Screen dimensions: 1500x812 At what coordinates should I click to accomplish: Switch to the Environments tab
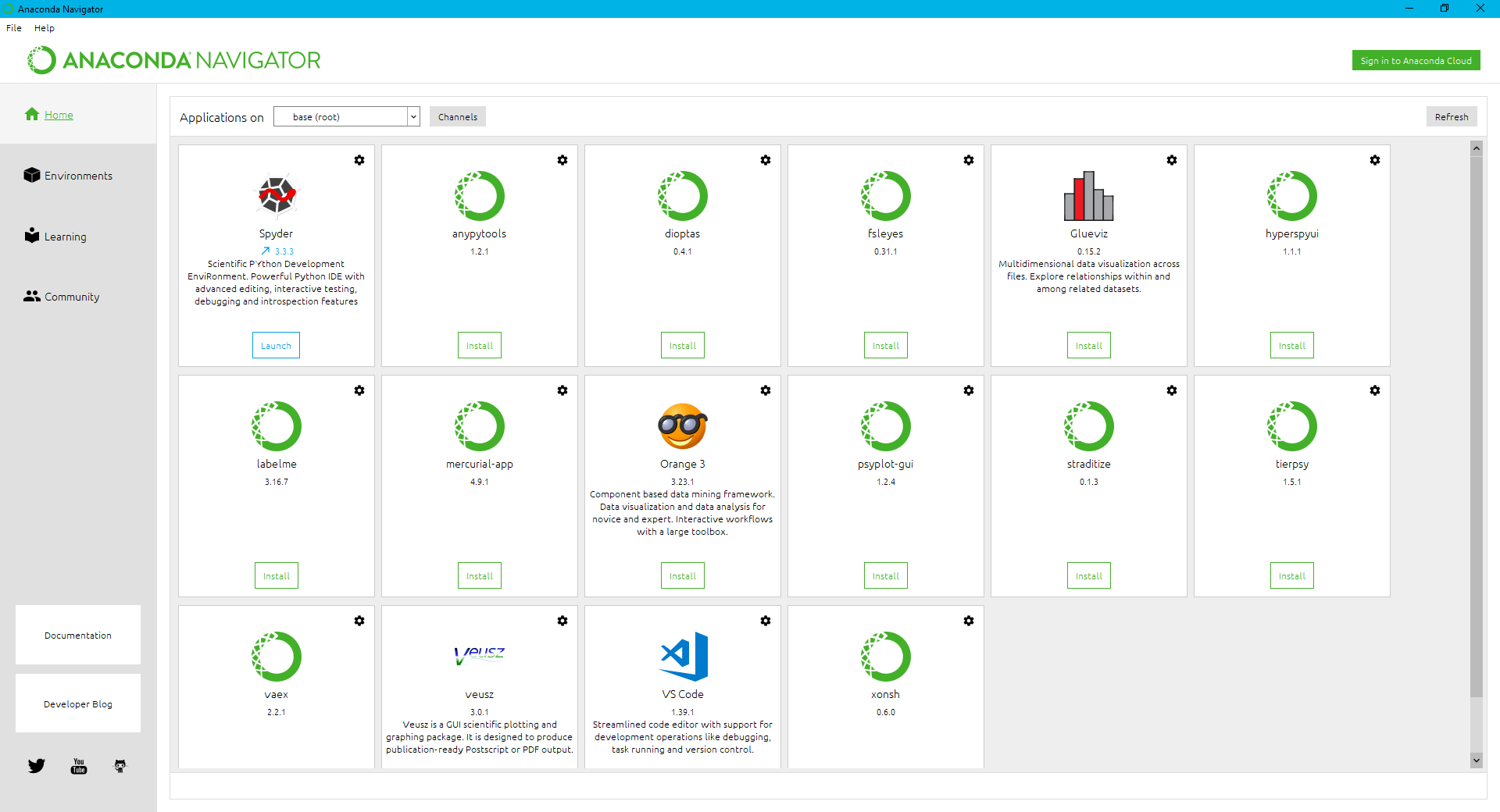[78, 176]
